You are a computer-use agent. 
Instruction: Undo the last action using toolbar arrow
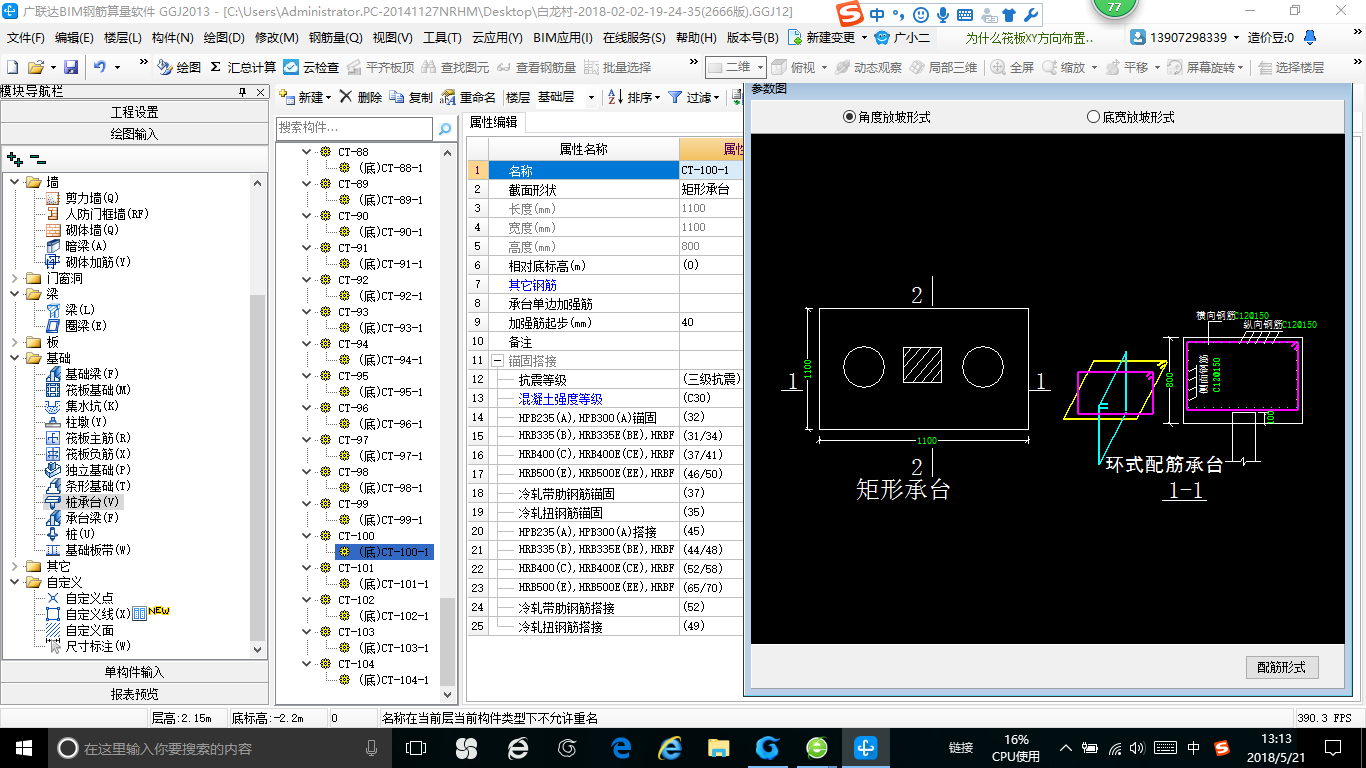(100, 67)
